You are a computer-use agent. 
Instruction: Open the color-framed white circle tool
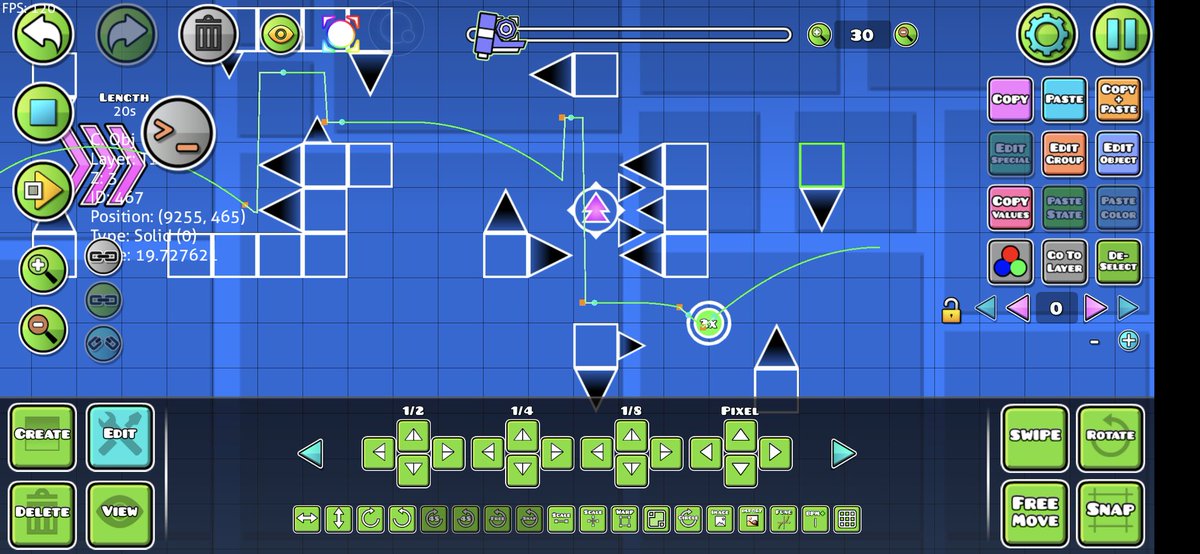tap(341, 34)
